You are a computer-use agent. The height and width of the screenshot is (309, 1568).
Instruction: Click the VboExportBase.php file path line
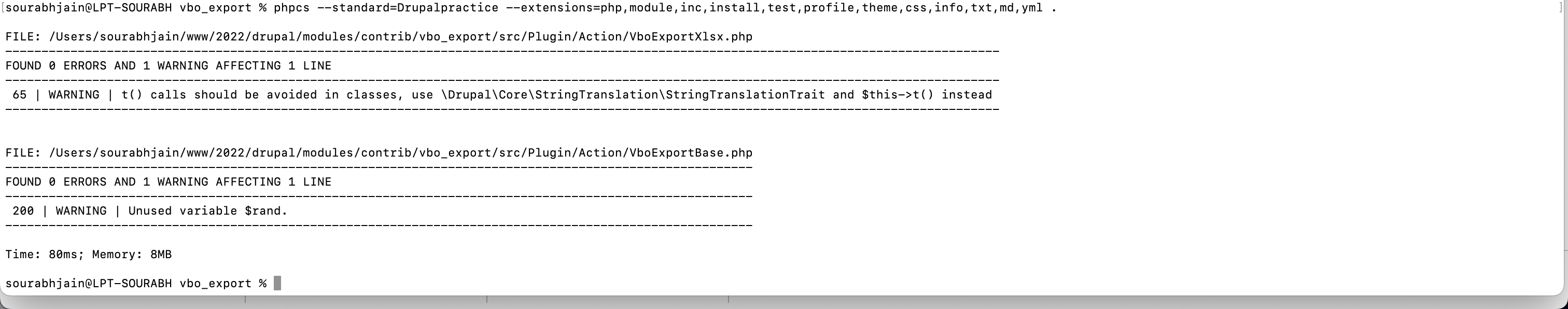(379, 152)
